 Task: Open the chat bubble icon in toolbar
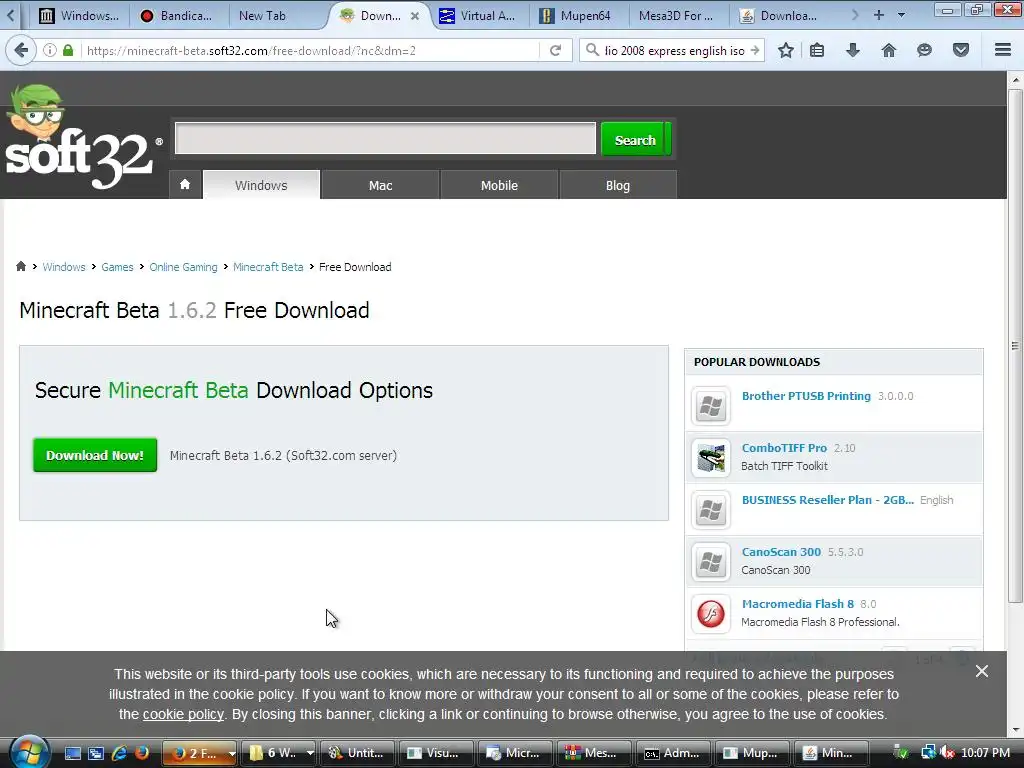(924, 50)
